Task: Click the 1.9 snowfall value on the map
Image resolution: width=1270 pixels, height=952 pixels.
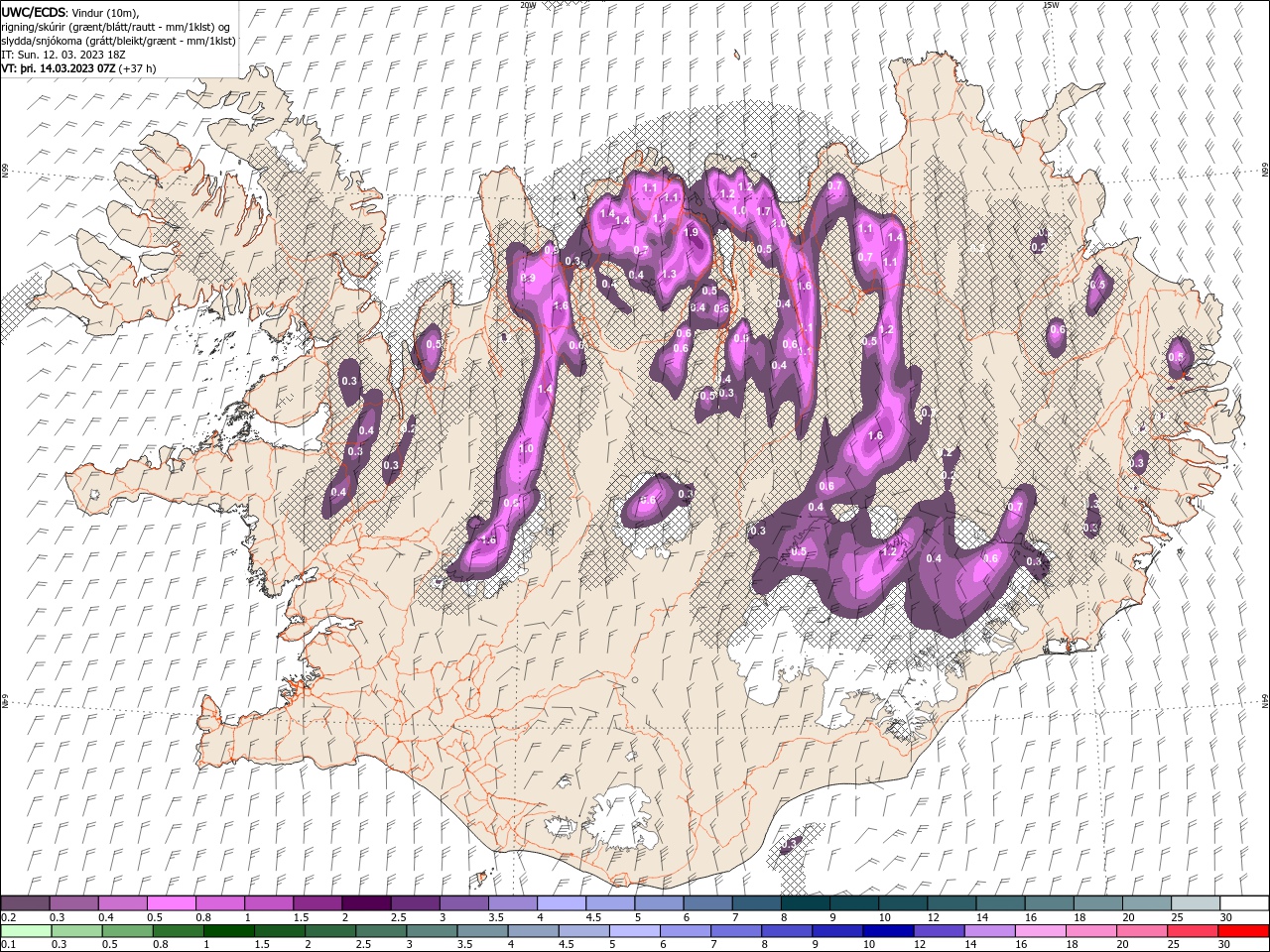Action: [692, 232]
